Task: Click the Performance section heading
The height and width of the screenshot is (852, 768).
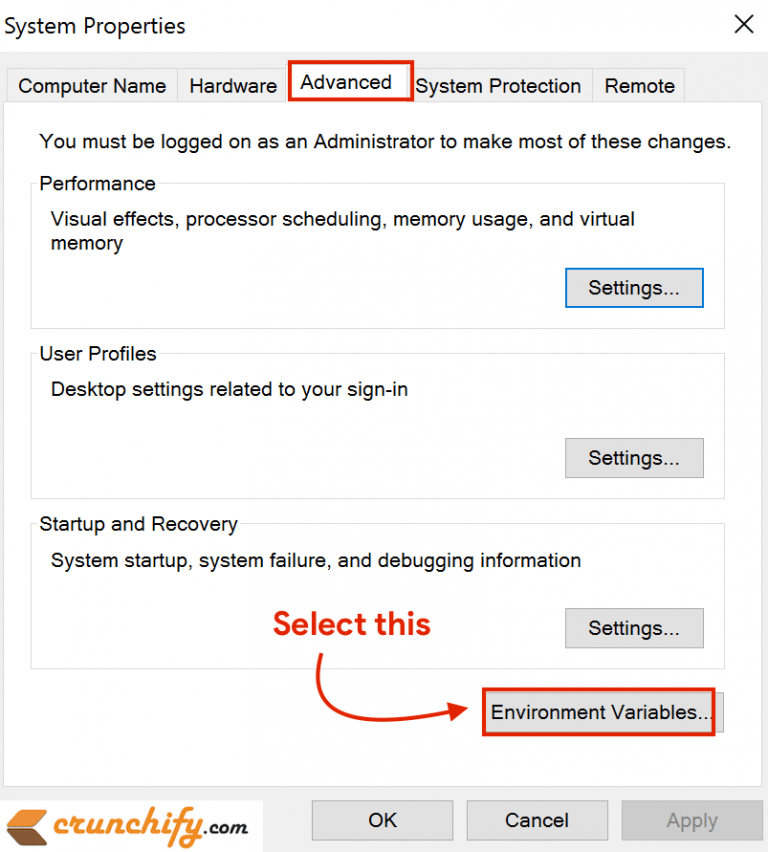Action: pos(97,183)
